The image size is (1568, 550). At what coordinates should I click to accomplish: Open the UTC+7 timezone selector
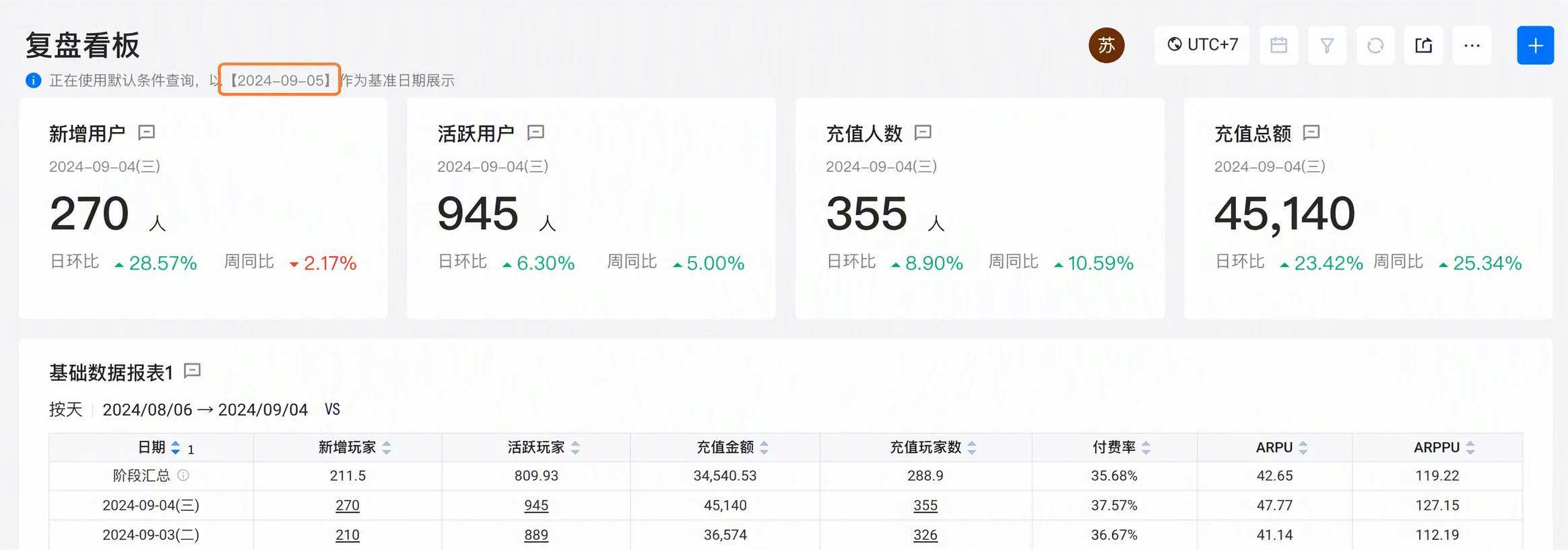tap(1202, 45)
